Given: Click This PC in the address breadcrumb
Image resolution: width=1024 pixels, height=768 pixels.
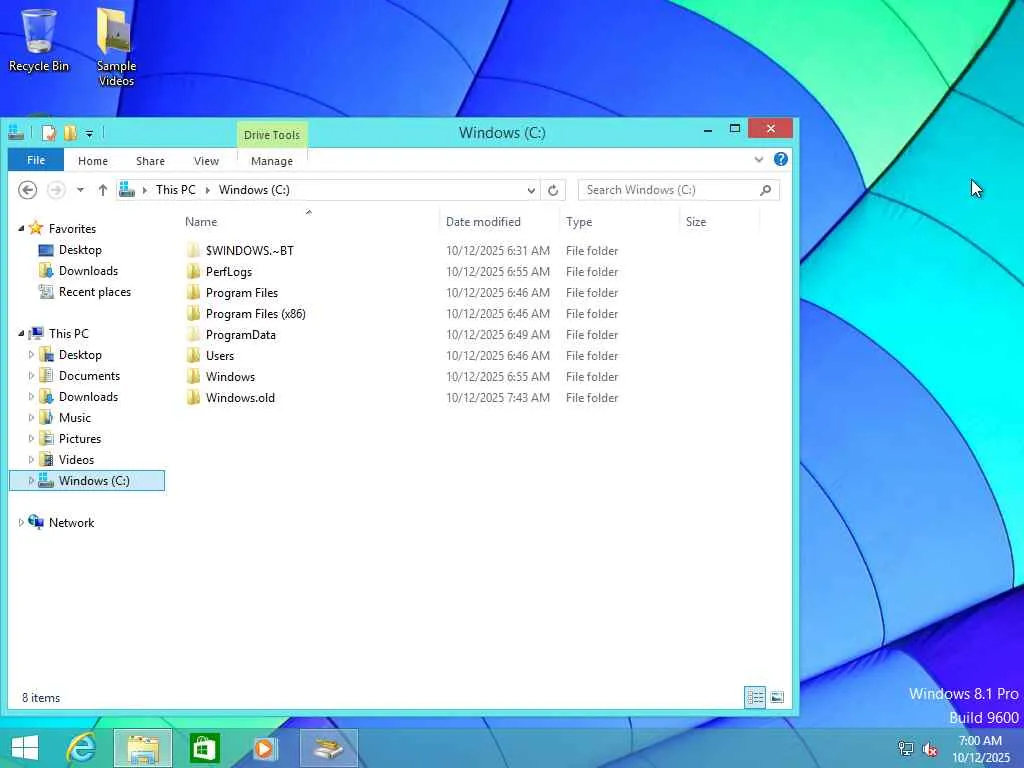Looking at the screenshot, I should tap(176, 190).
